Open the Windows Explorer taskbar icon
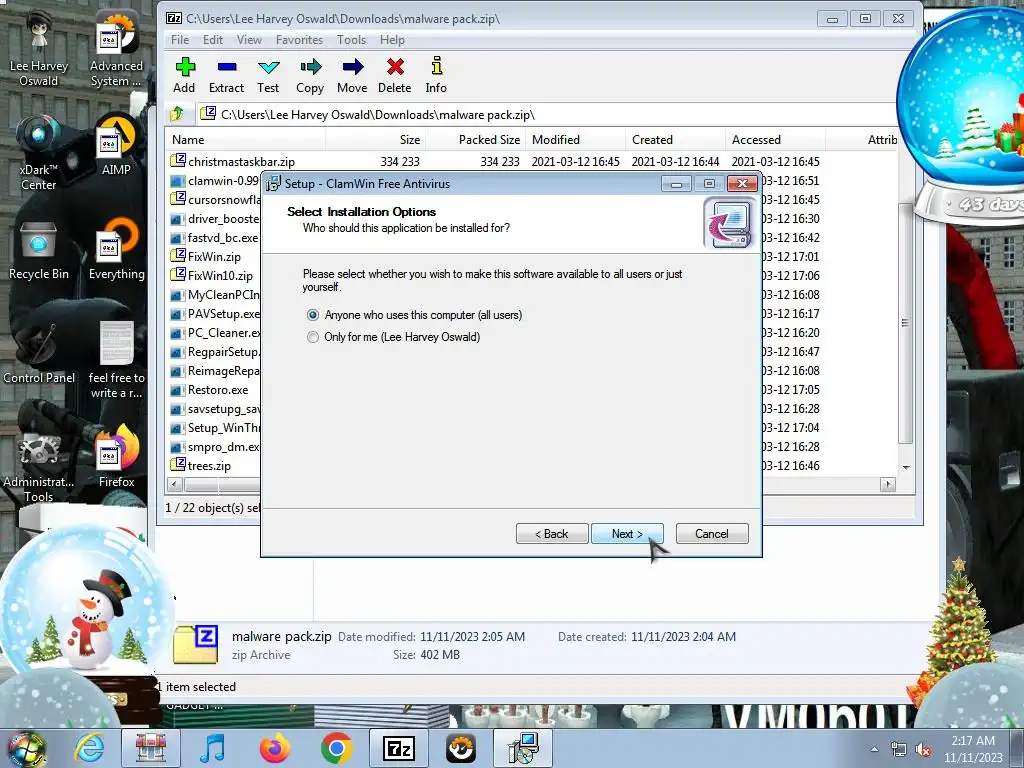This screenshot has height=768, width=1024. [151, 748]
